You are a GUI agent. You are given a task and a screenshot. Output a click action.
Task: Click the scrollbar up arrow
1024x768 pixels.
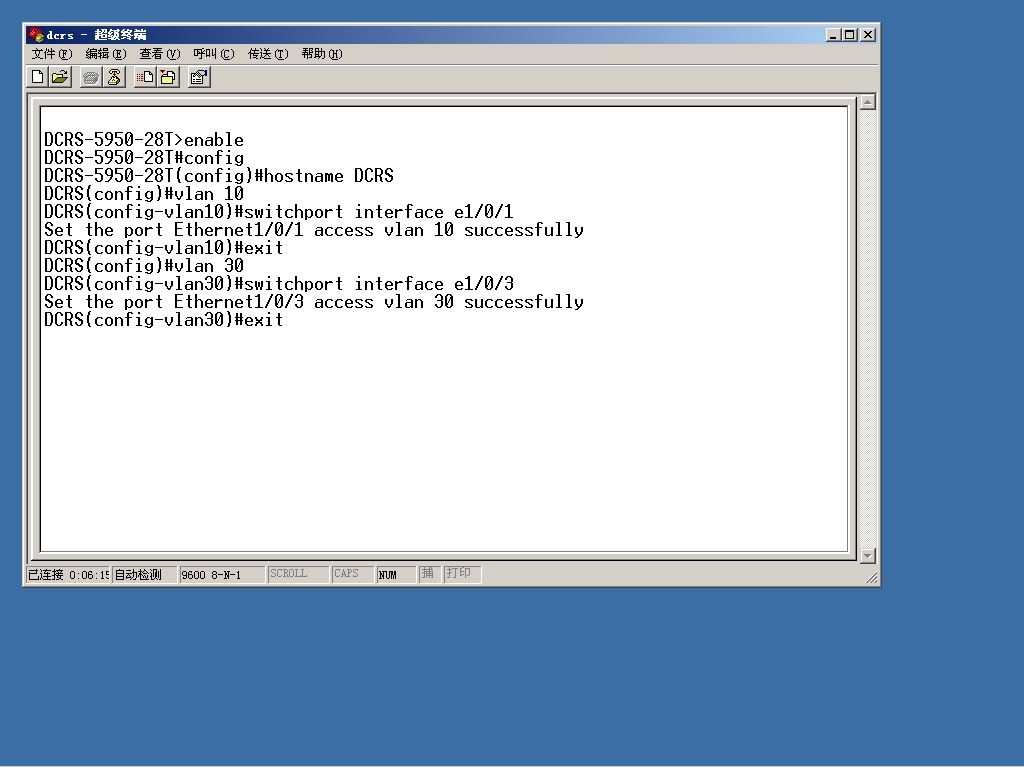[x=868, y=102]
